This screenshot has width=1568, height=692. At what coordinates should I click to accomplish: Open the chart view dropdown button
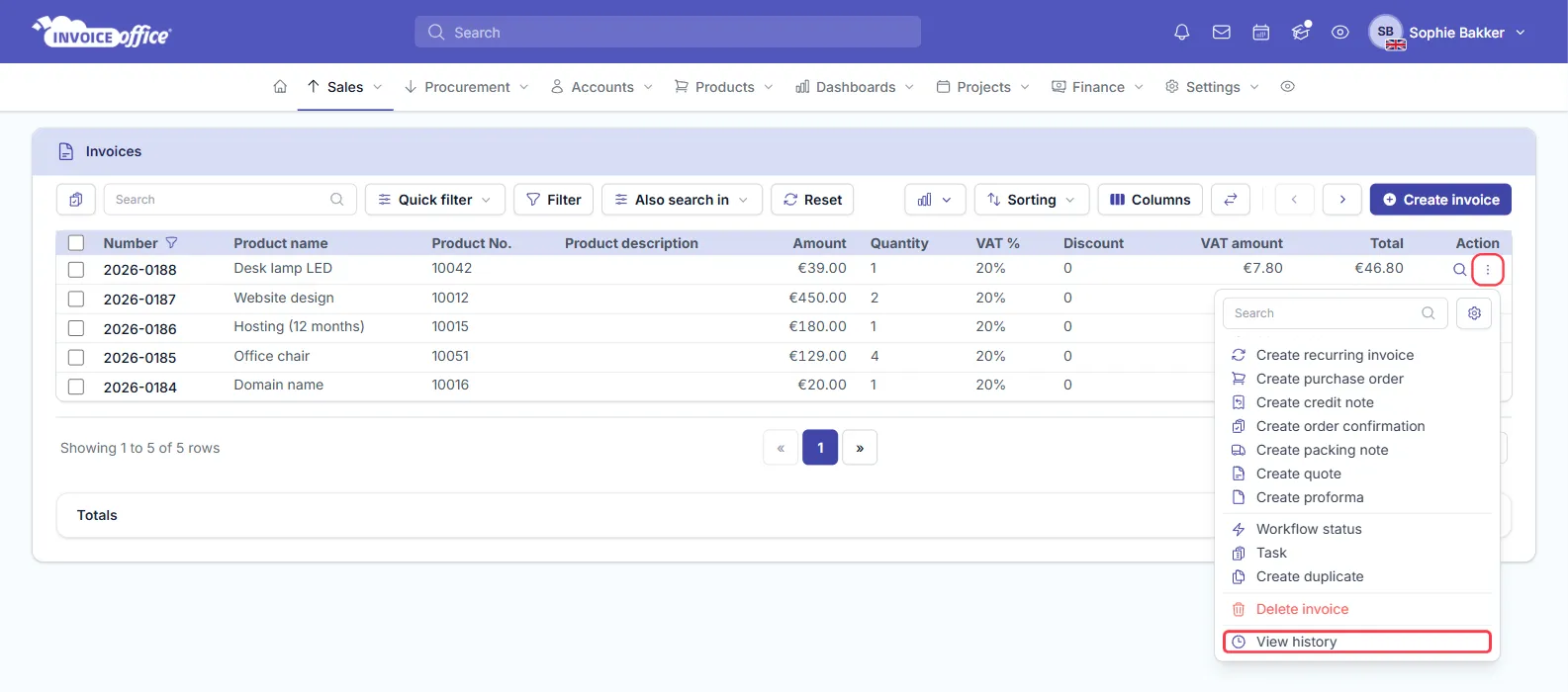[x=935, y=200]
